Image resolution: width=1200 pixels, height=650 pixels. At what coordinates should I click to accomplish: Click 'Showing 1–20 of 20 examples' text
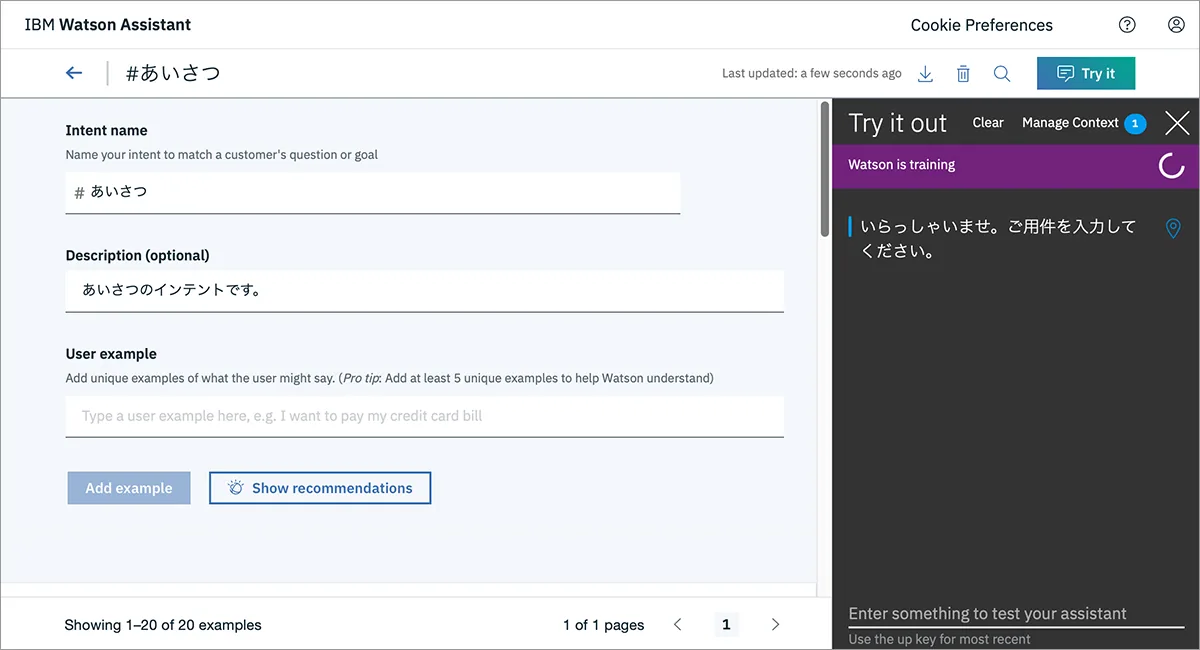coord(163,625)
